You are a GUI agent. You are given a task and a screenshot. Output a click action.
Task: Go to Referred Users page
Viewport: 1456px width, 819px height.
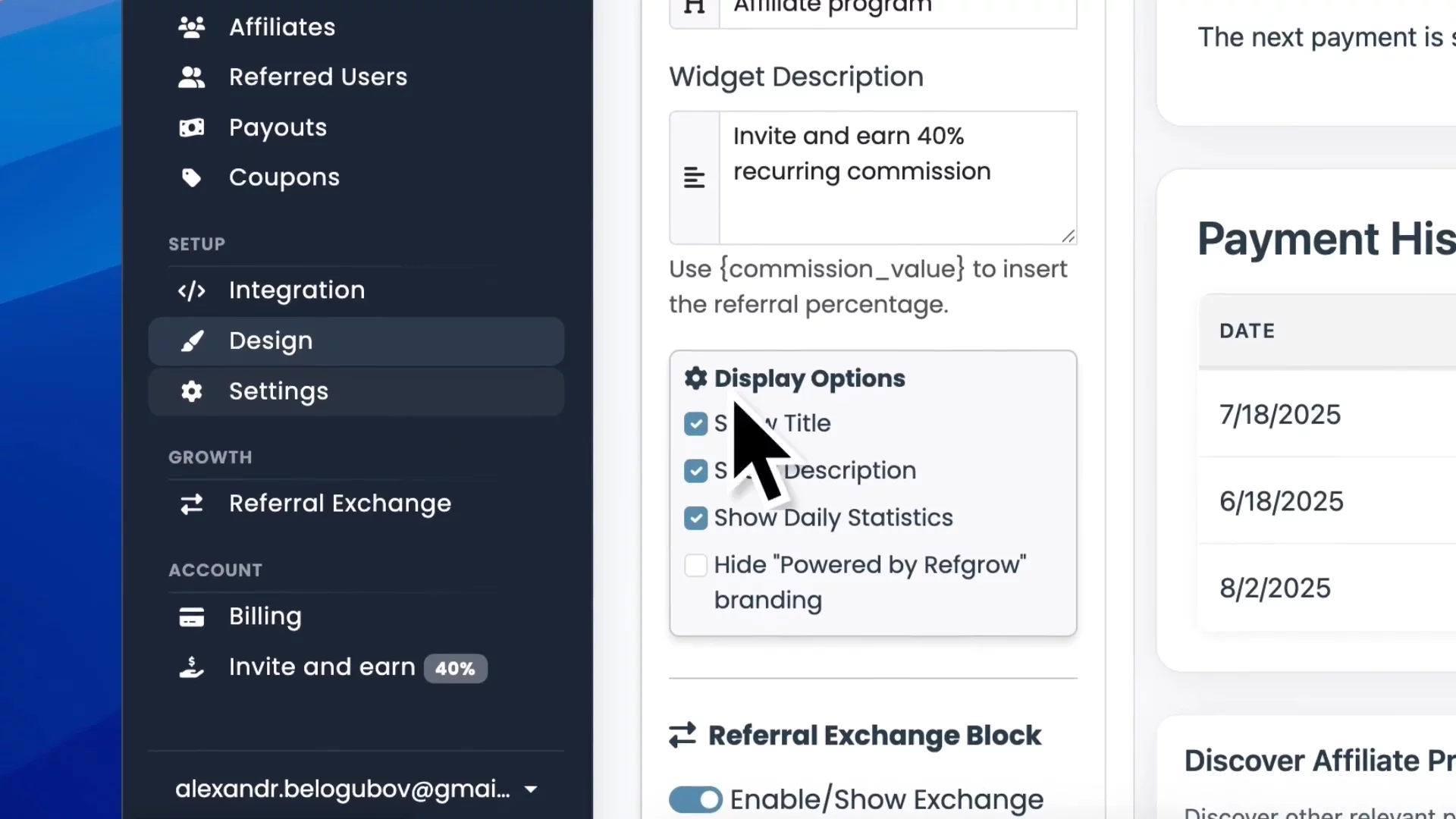click(x=318, y=77)
